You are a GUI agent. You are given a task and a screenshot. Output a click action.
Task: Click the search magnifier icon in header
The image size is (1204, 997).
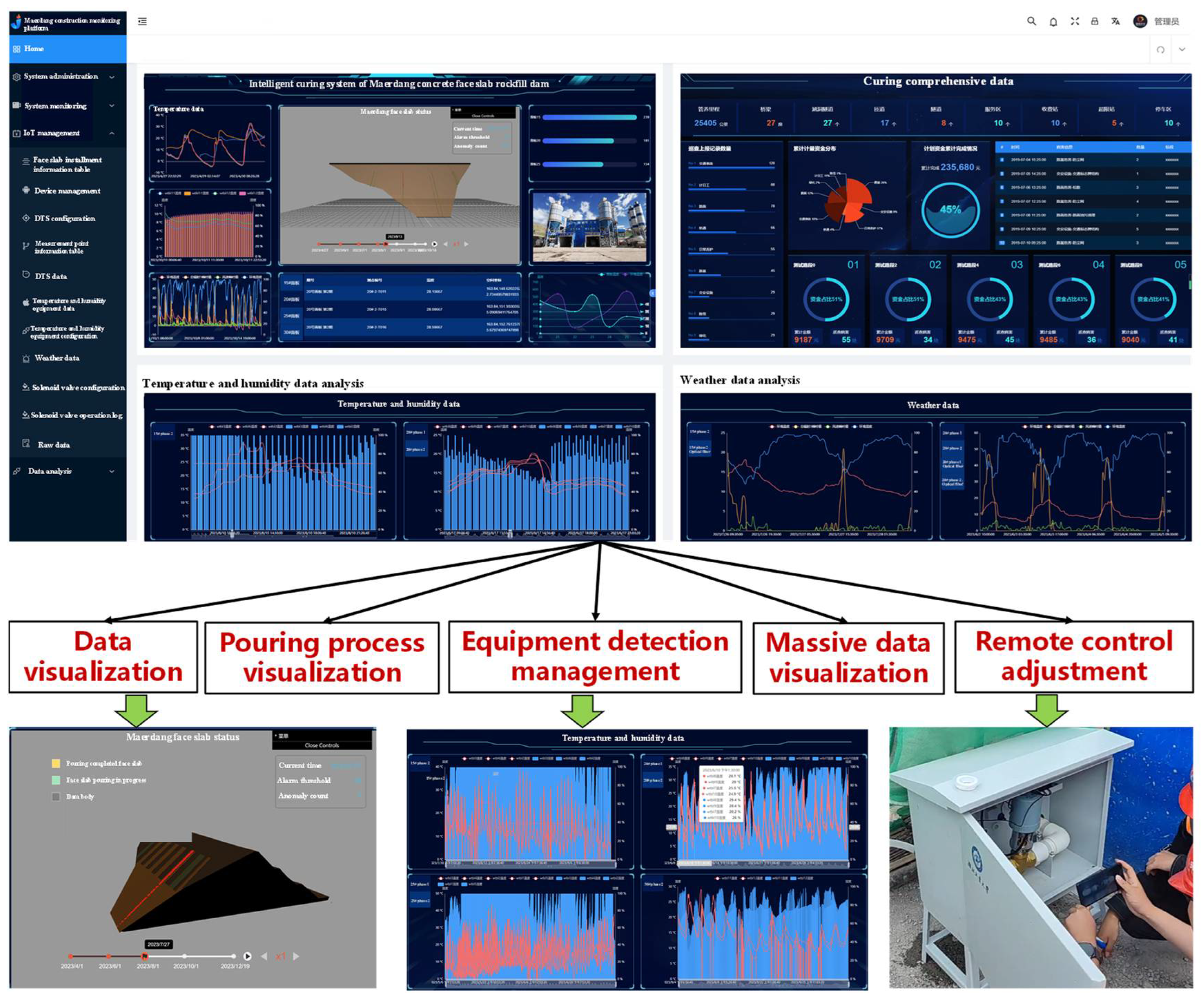[1031, 21]
